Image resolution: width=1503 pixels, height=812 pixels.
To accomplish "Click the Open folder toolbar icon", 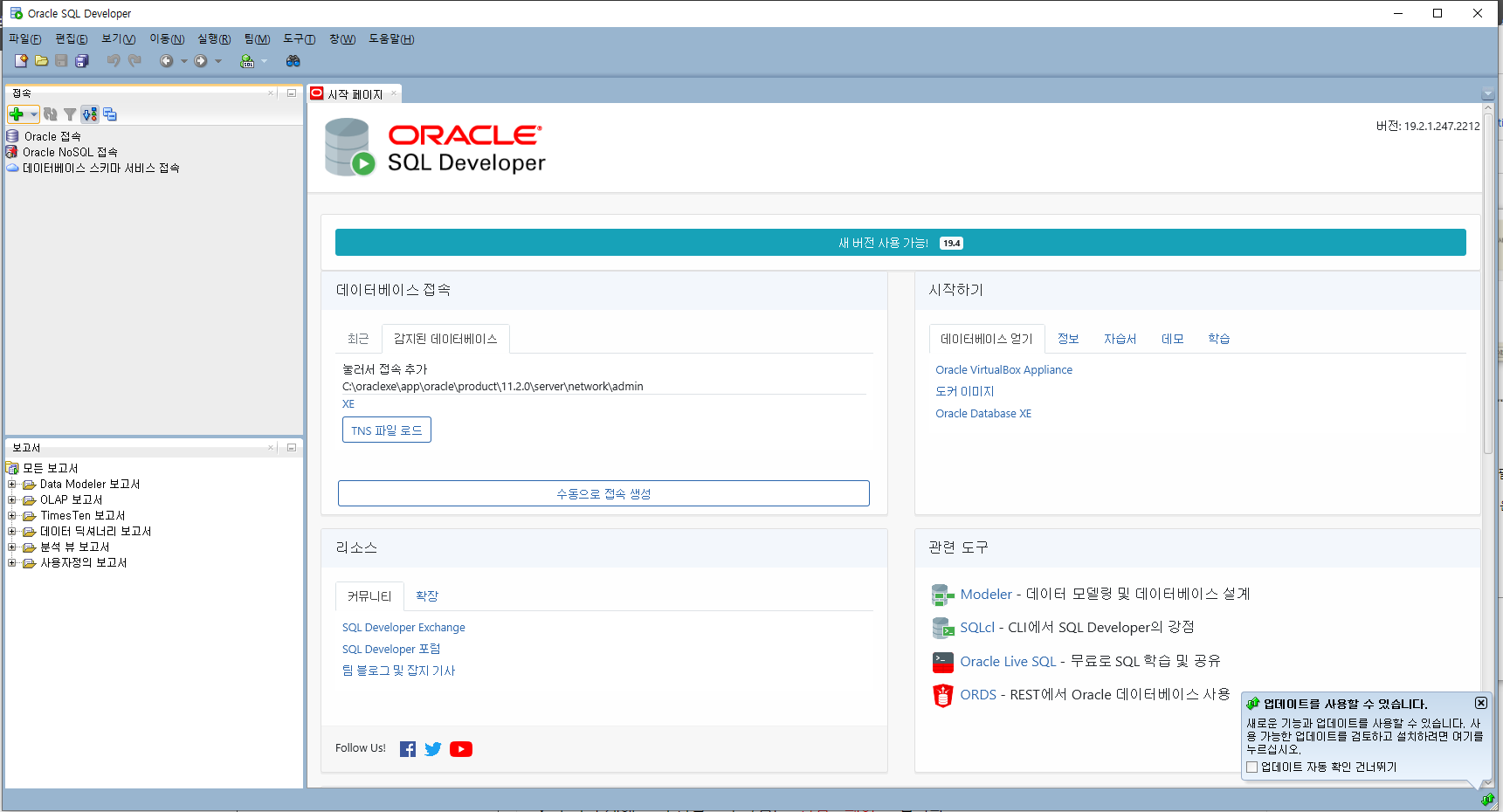I will (41, 61).
